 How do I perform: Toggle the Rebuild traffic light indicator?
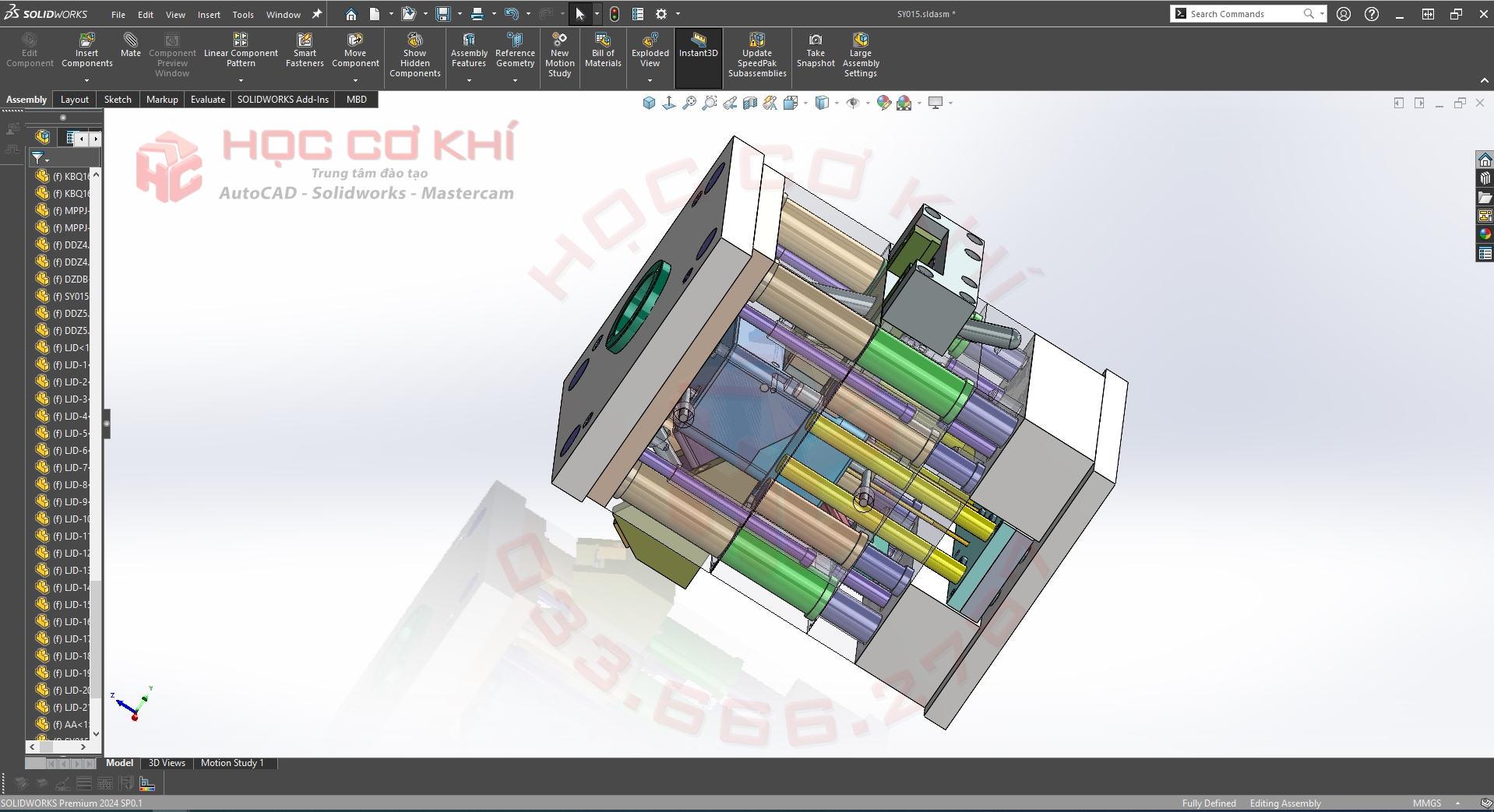pyautogui.click(x=615, y=14)
